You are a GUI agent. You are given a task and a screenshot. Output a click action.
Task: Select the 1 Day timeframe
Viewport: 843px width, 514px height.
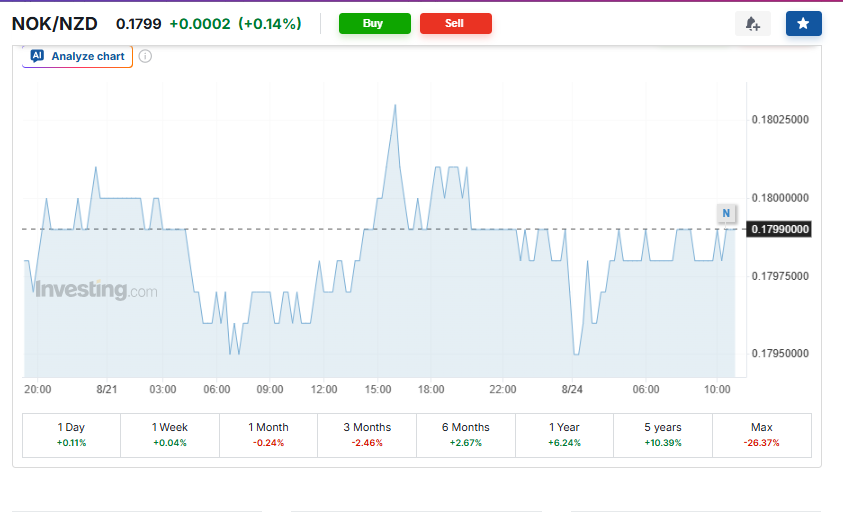click(72, 435)
